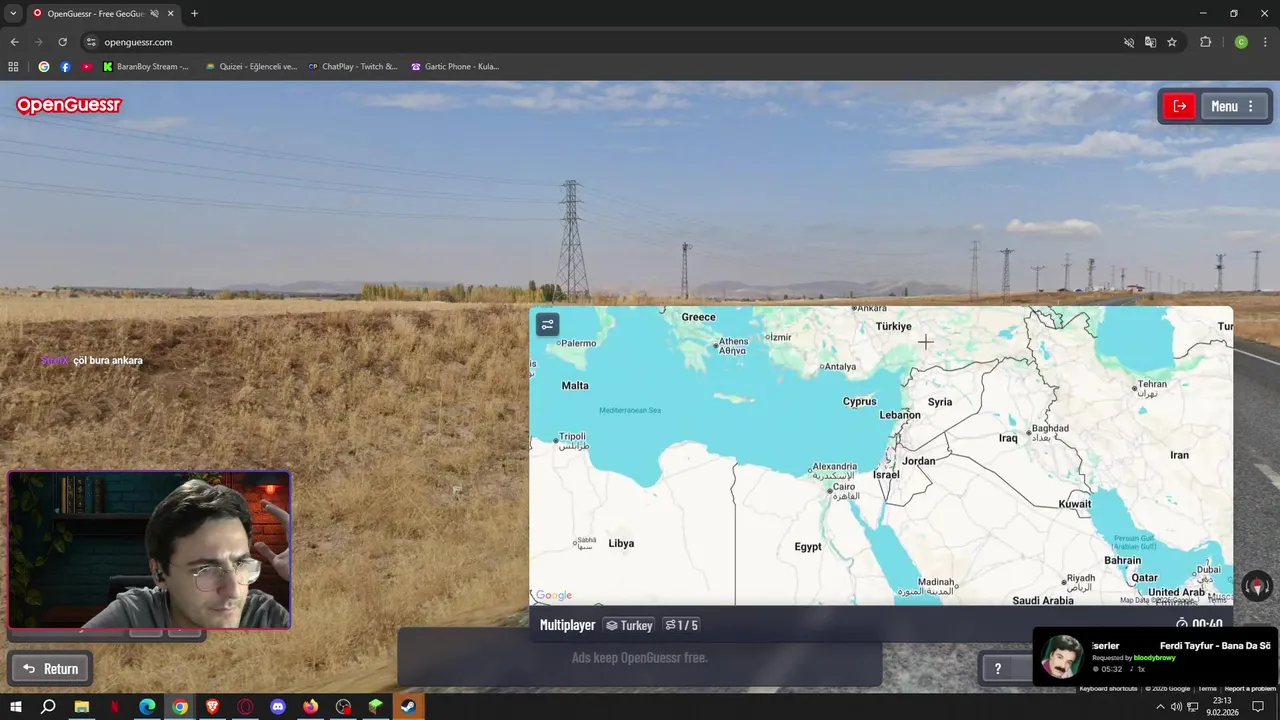Open Minecraft block icon in the taskbar
Viewport: 1280px width, 720px height.
pos(375,707)
